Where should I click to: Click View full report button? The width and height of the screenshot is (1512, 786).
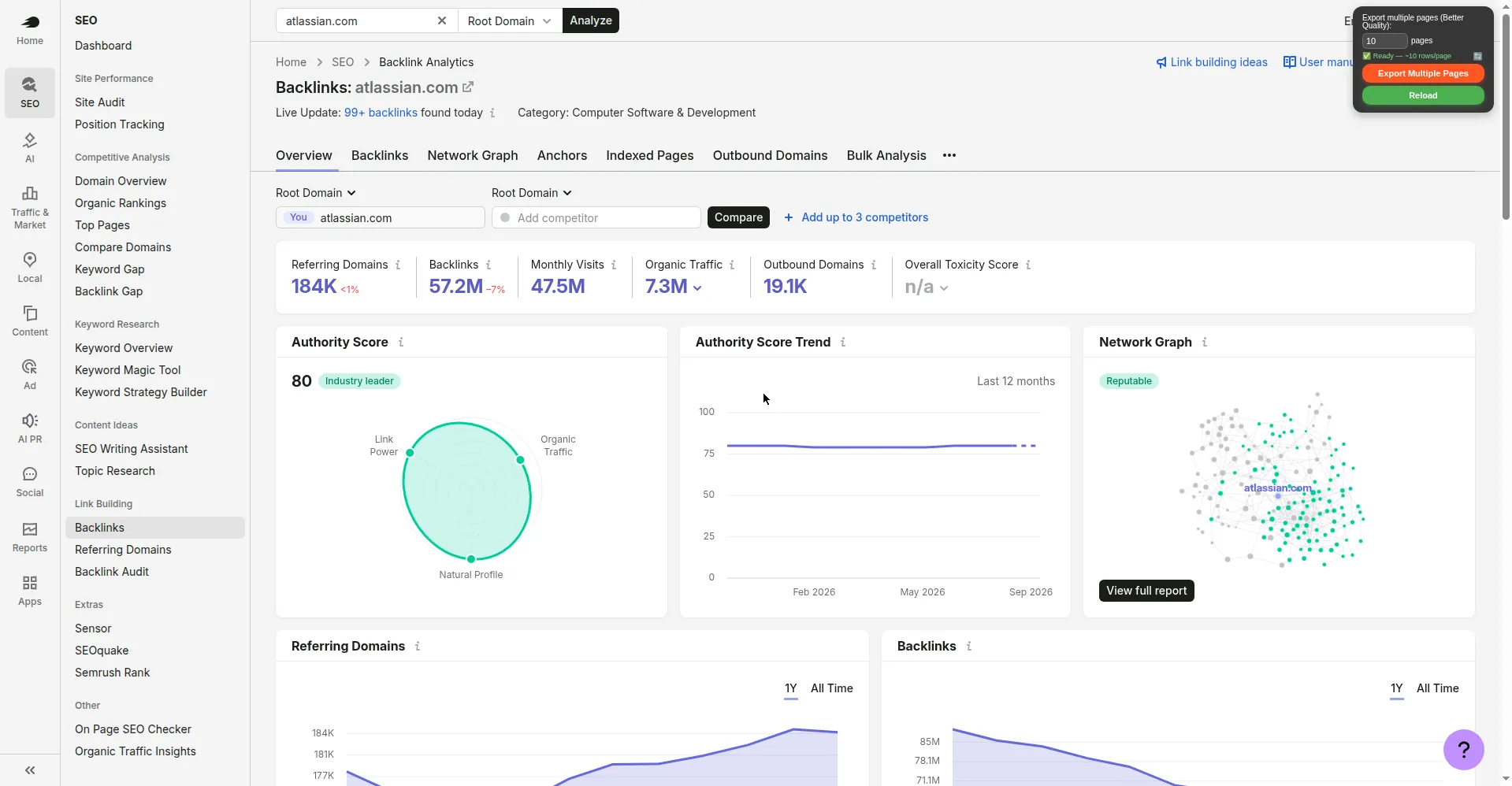[x=1146, y=591]
